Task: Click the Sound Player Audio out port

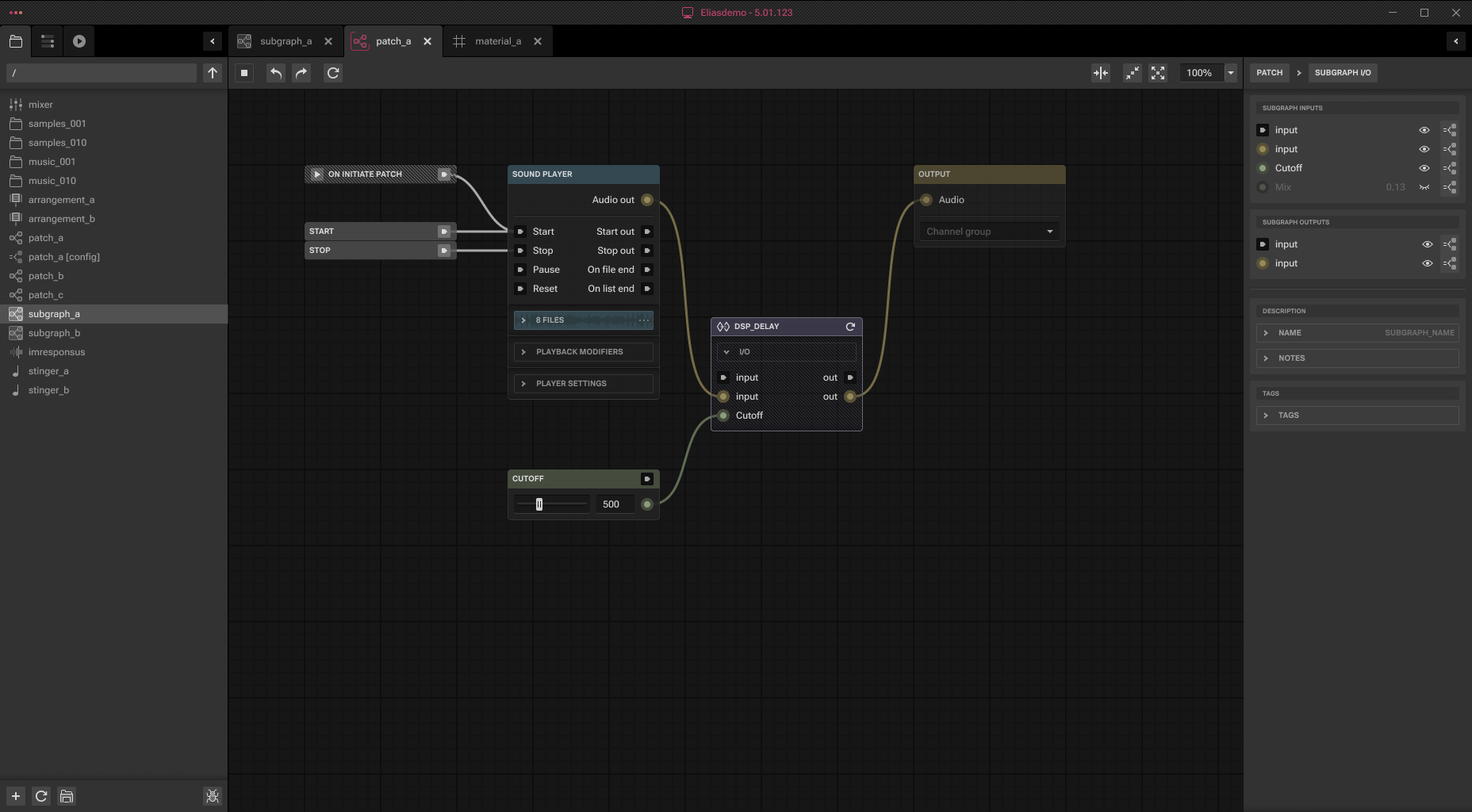Action: [x=647, y=200]
